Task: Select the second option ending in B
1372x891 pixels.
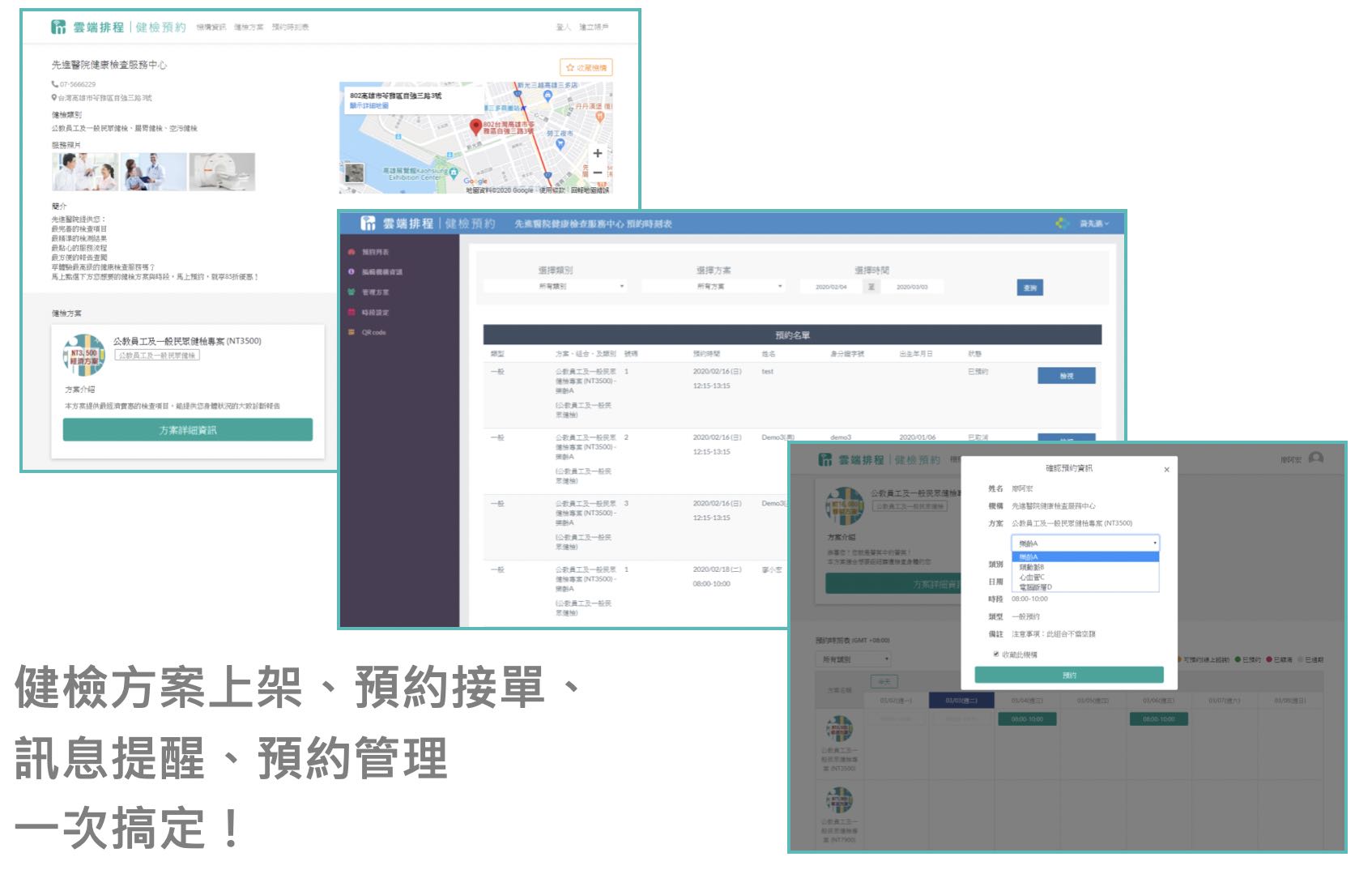Action: click(x=1085, y=567)
